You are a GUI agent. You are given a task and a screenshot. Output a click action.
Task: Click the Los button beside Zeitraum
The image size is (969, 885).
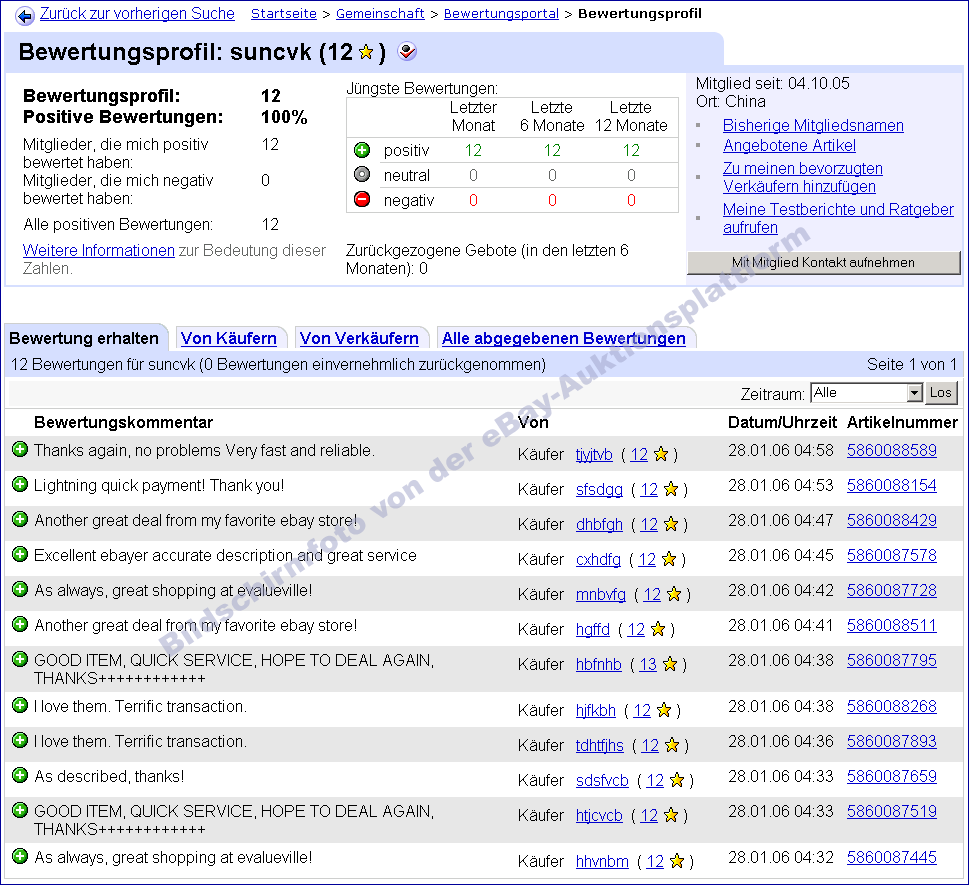pyautogui.click(x=941, y=392)
